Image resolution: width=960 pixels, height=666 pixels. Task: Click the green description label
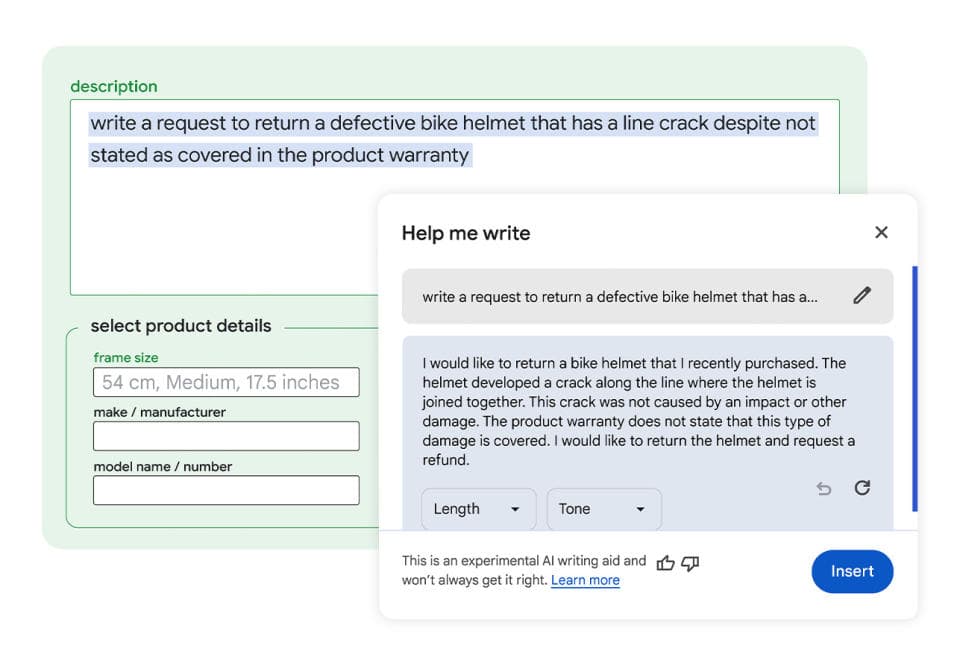coord(114,86)
